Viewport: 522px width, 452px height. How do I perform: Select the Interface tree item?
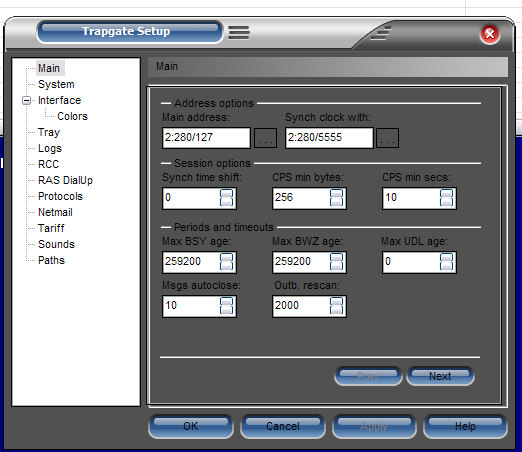[59, 100]
